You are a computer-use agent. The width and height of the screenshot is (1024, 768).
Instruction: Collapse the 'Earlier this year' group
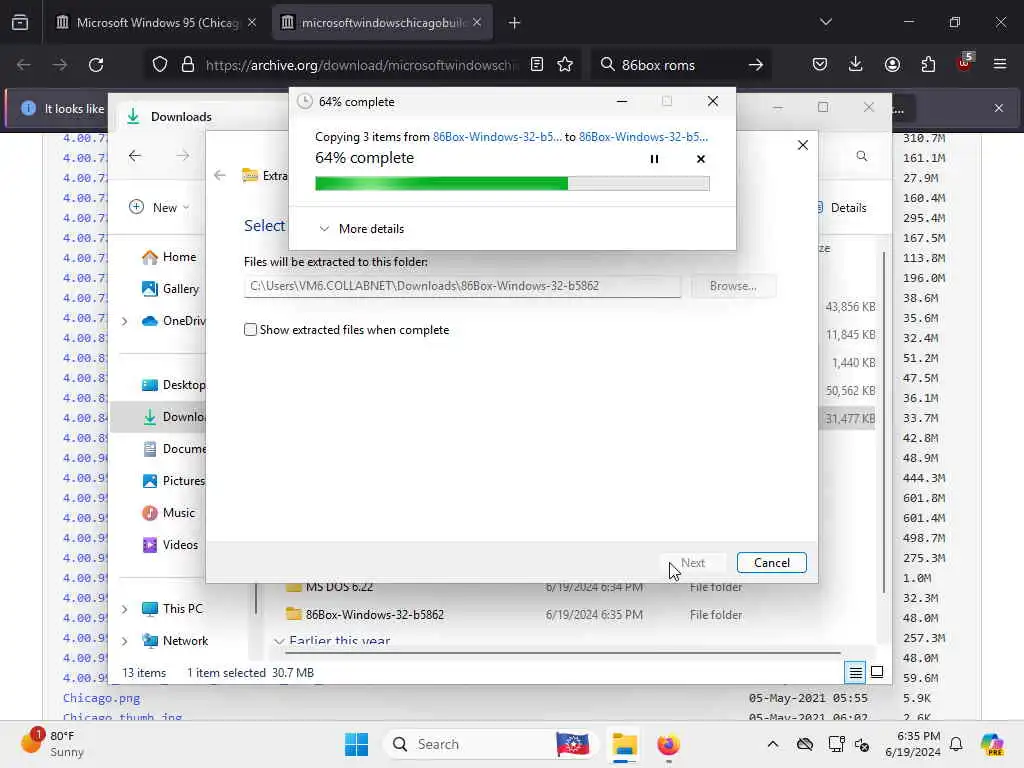click(279, 641)
